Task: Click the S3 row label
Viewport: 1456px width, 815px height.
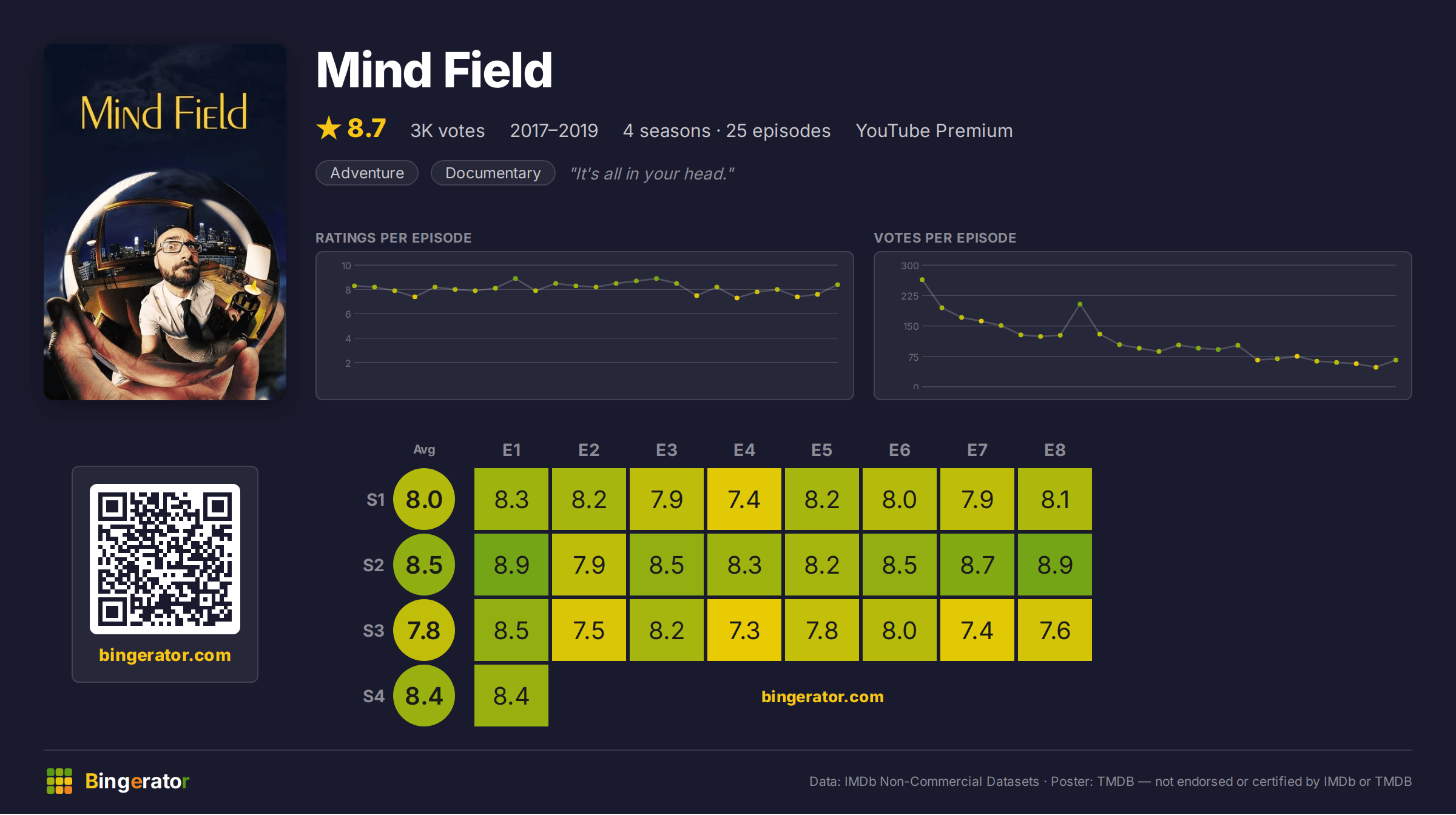Action: coord(374,631)
